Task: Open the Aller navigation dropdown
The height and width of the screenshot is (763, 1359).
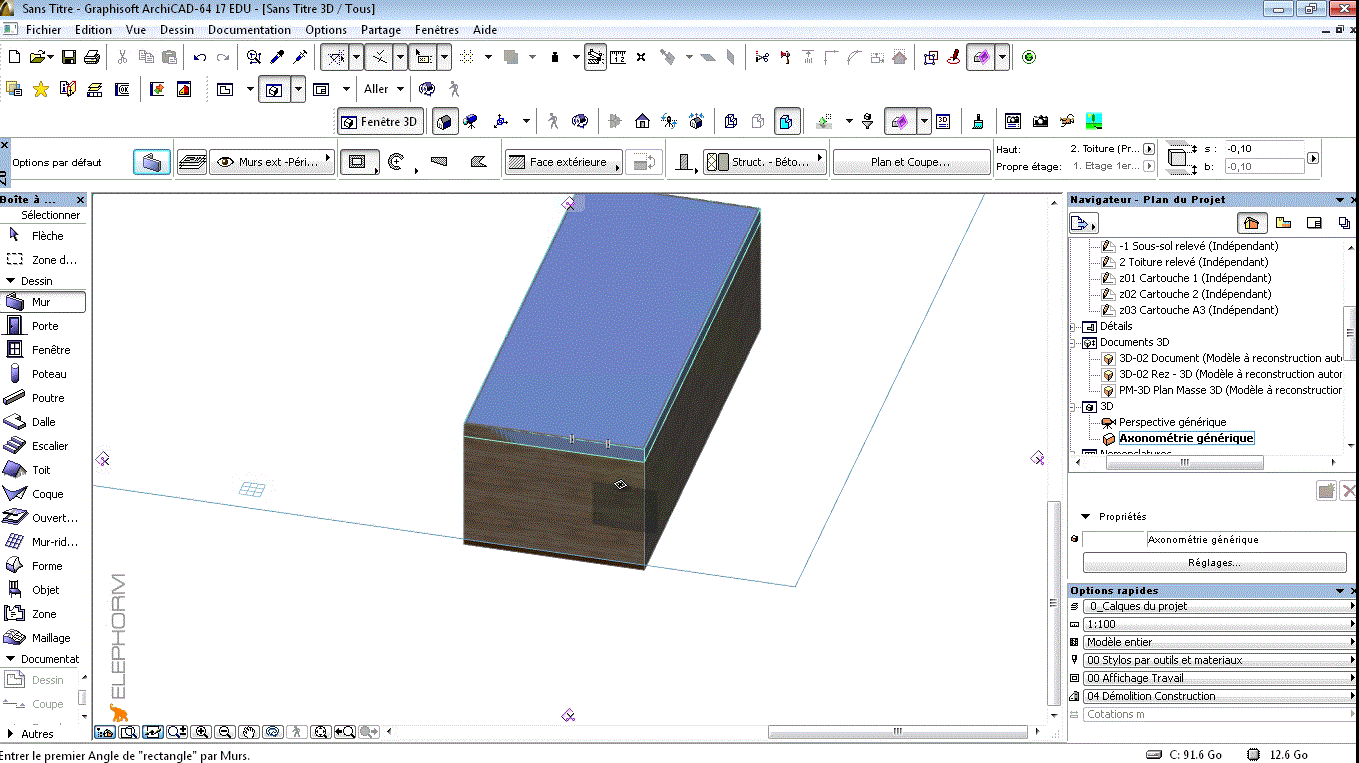Action: [383, 89]
